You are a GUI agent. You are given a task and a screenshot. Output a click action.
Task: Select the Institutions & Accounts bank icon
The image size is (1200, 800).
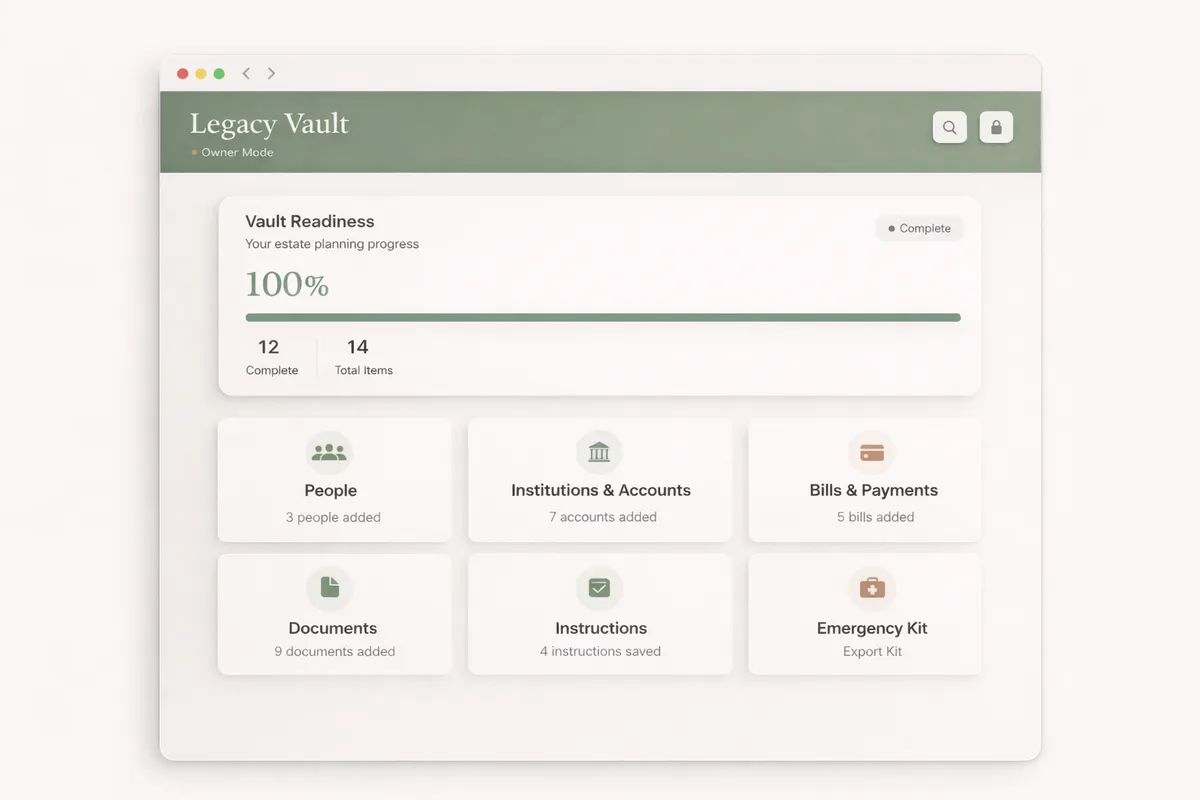click(599, 452)
